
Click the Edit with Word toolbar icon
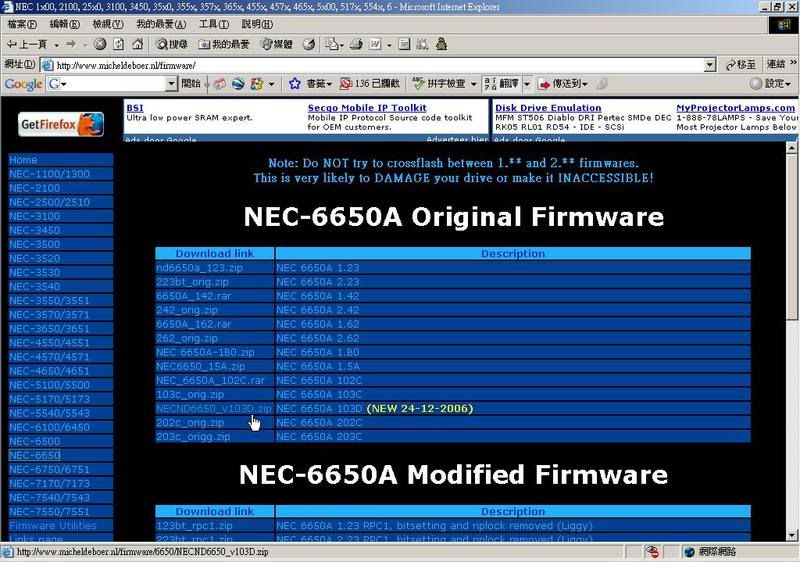(x=375, y=44)
